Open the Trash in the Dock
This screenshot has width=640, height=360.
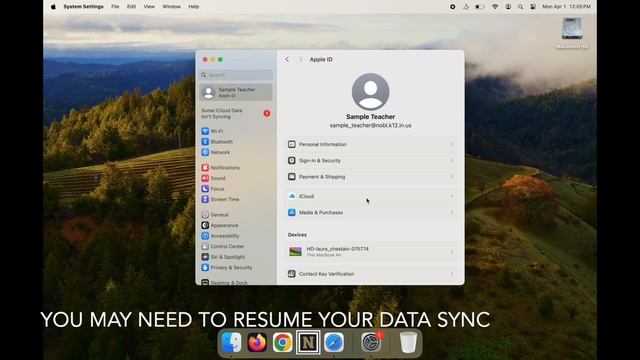click(x=408, y=342)
